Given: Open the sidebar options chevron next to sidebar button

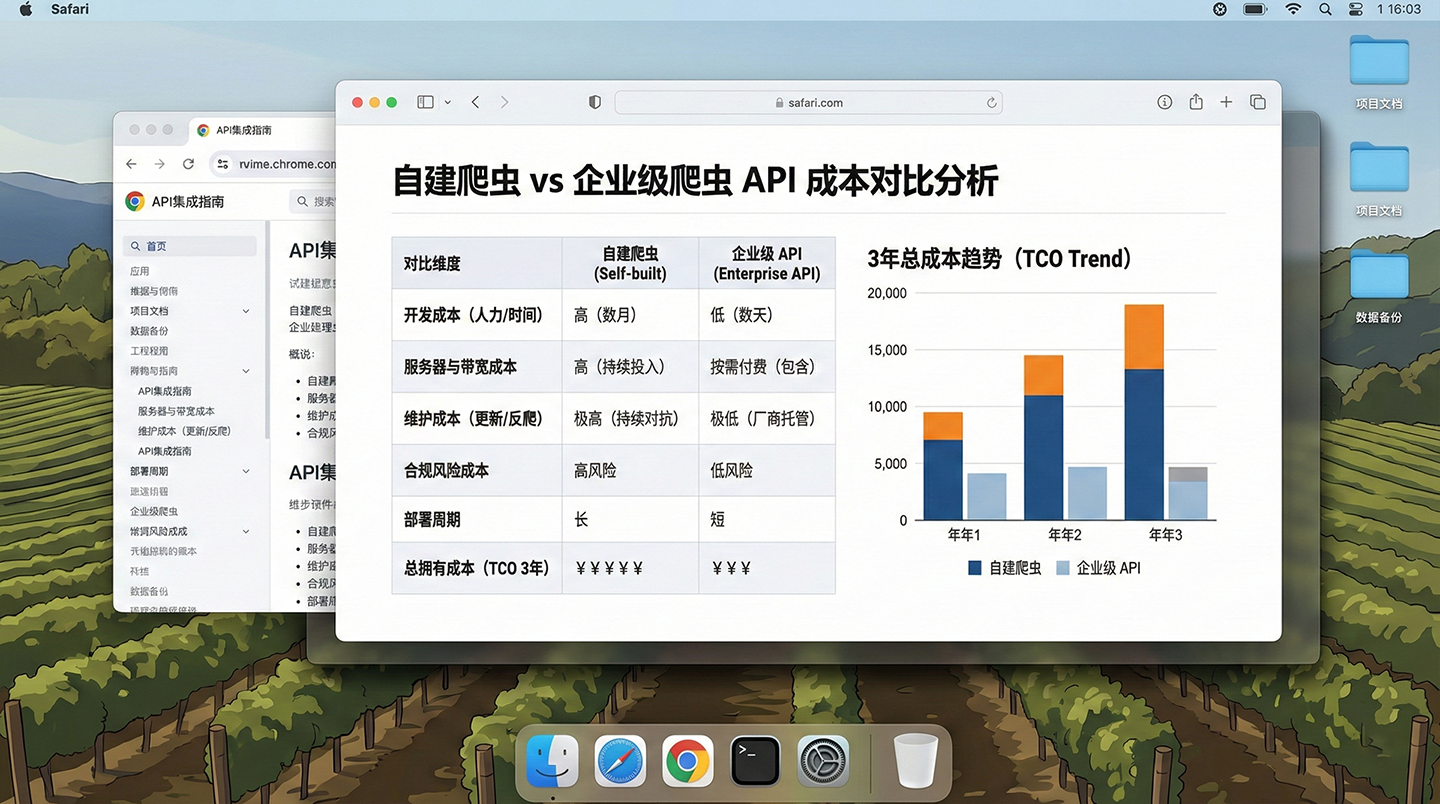Looking at the screenshot, I should [447, 101].
